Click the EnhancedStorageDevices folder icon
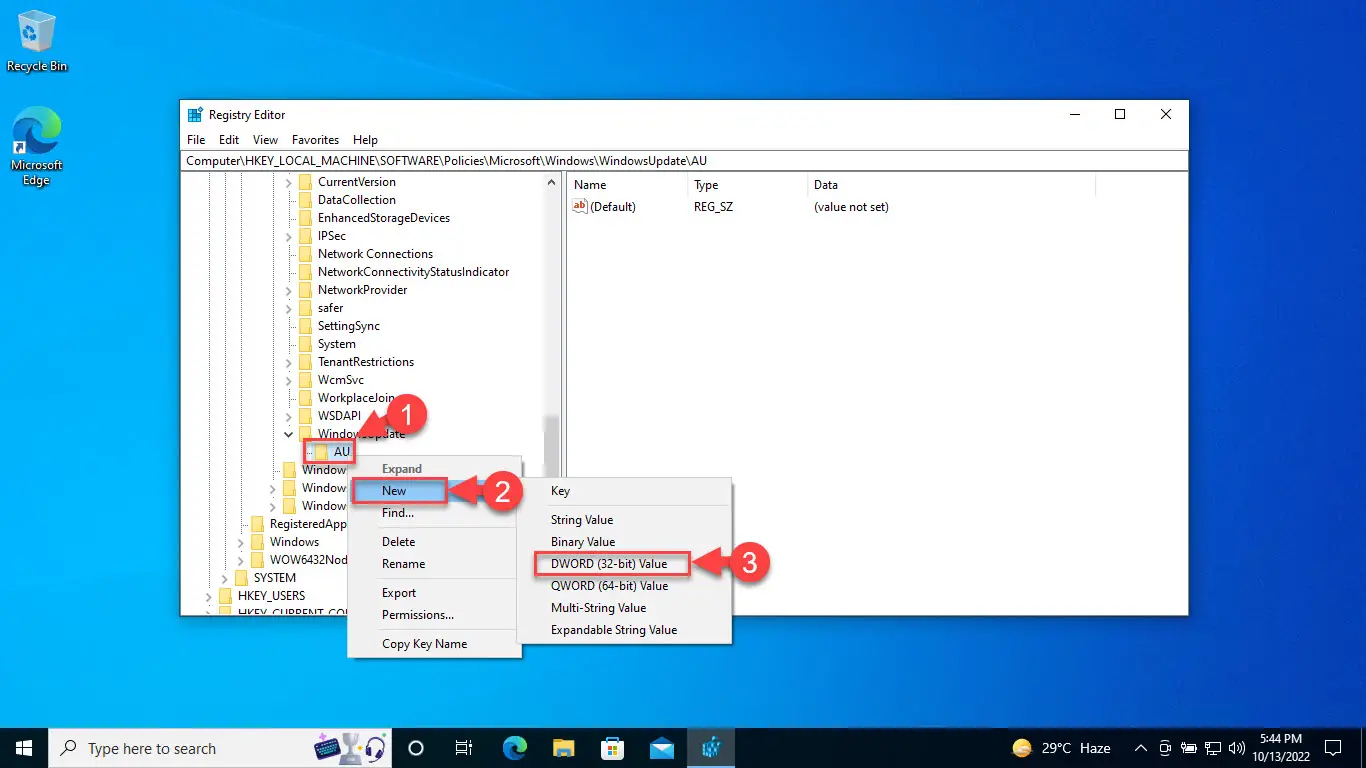 (306, 218)
